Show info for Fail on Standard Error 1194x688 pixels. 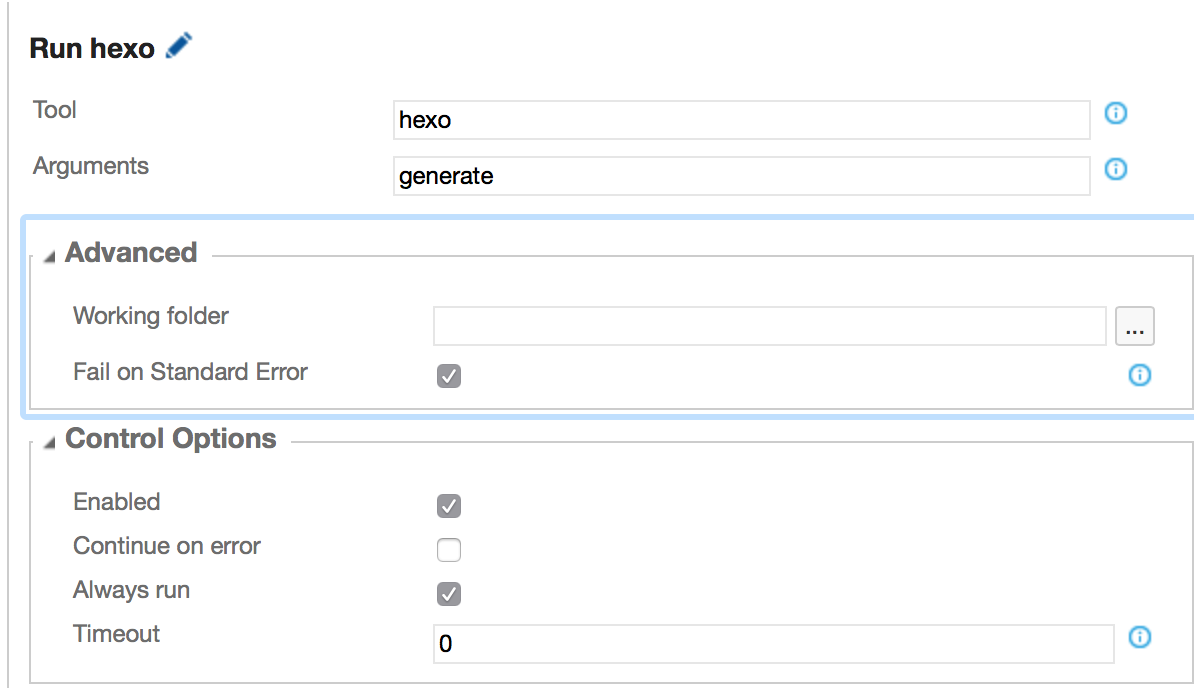tap(1139, 374)
